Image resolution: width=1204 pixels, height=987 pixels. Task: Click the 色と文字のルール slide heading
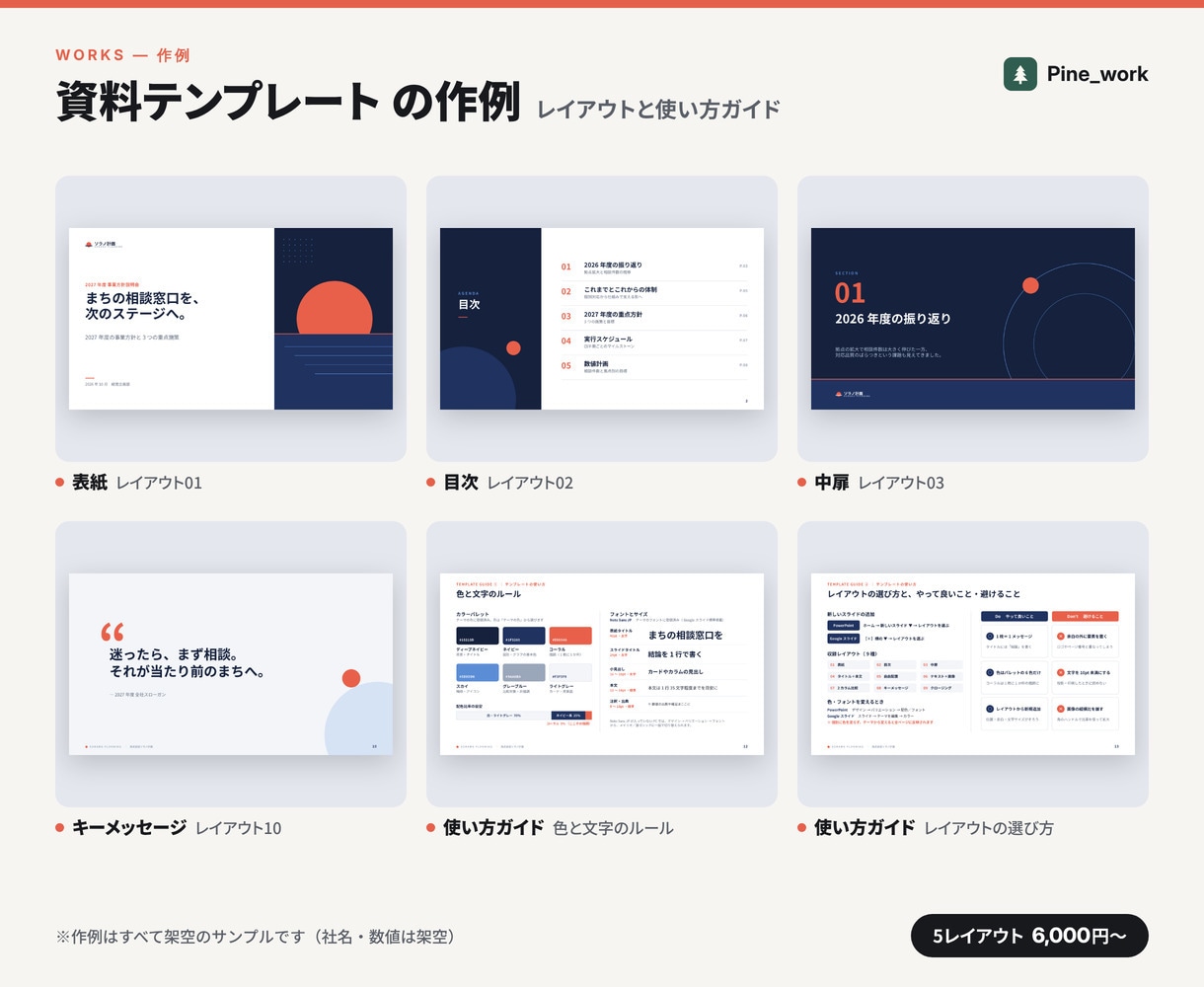click(x=489, y=594)
